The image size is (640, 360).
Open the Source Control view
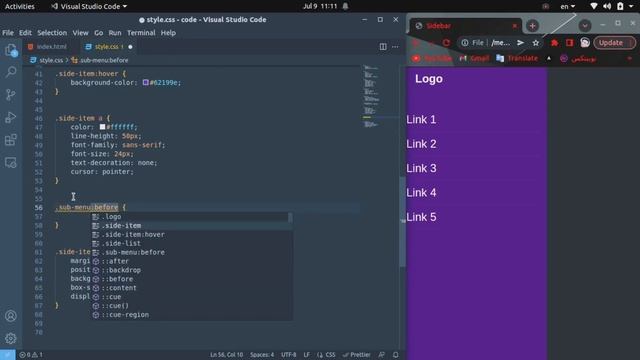(x=11, y=95)
